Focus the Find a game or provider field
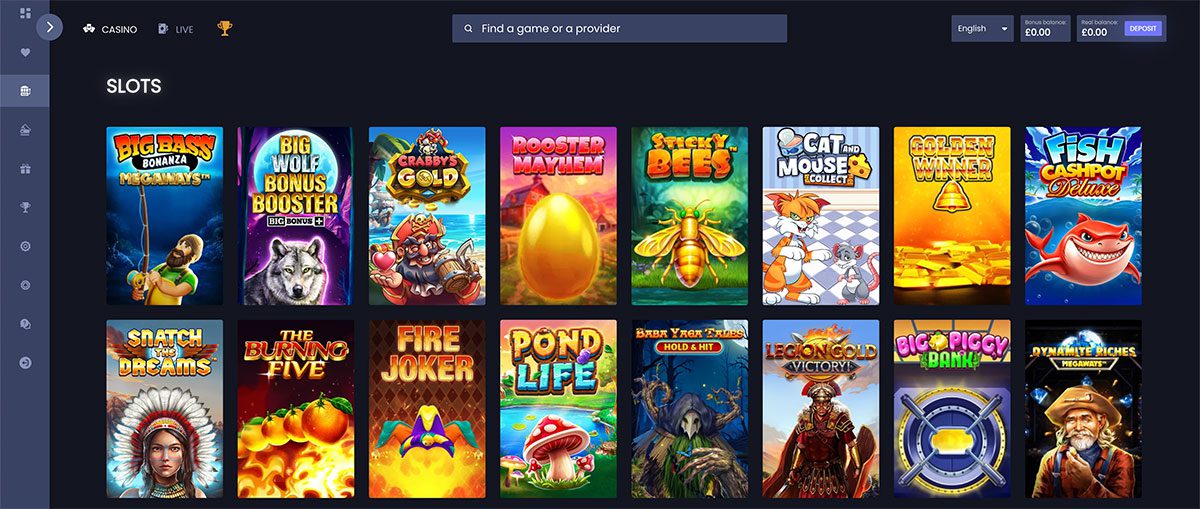This screenshot has width=1200, height=509. click(x=619, y=28)
